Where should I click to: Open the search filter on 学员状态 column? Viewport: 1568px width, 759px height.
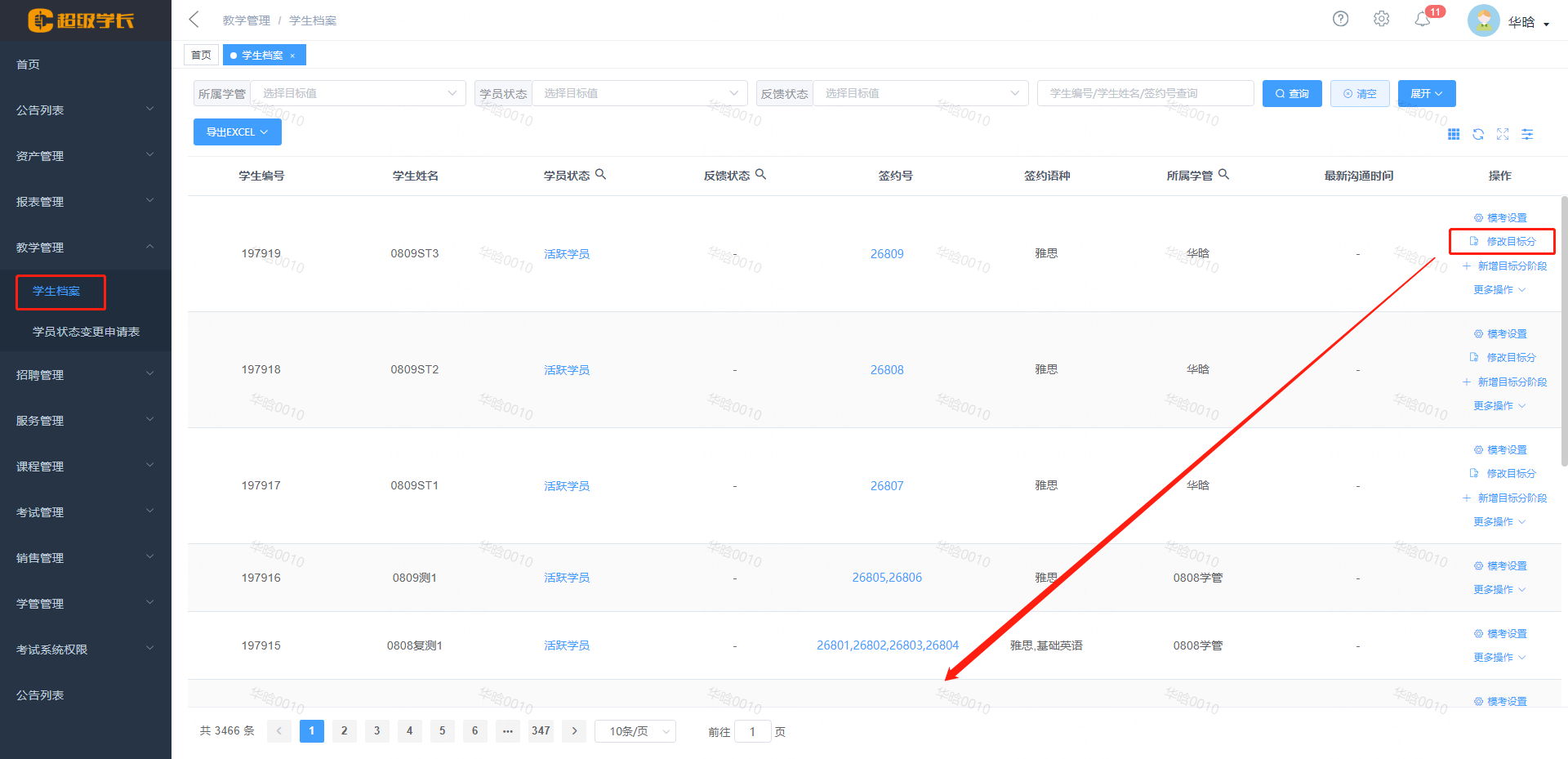601,174
